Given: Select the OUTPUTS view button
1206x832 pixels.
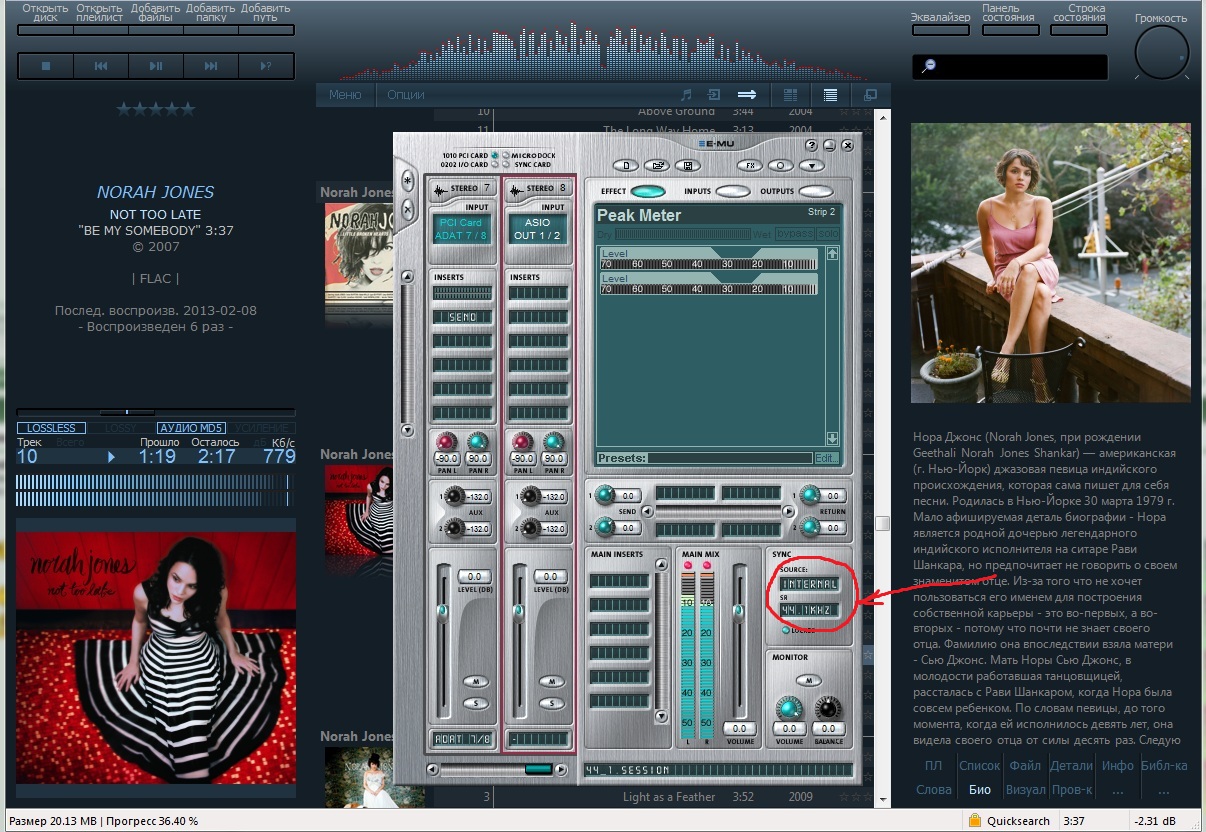Looking at the screenshot, I should coord(816,192).
